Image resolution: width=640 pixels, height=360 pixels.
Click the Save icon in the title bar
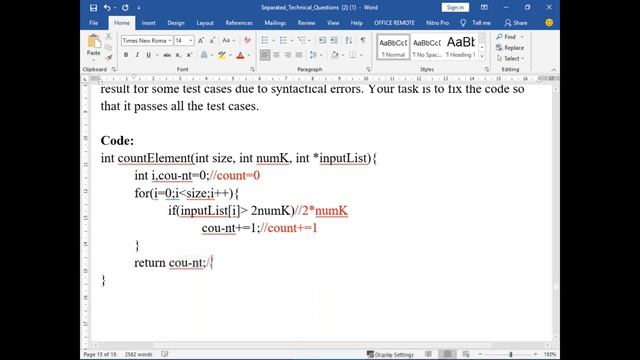pyautogui.click(x=93, y=8)
